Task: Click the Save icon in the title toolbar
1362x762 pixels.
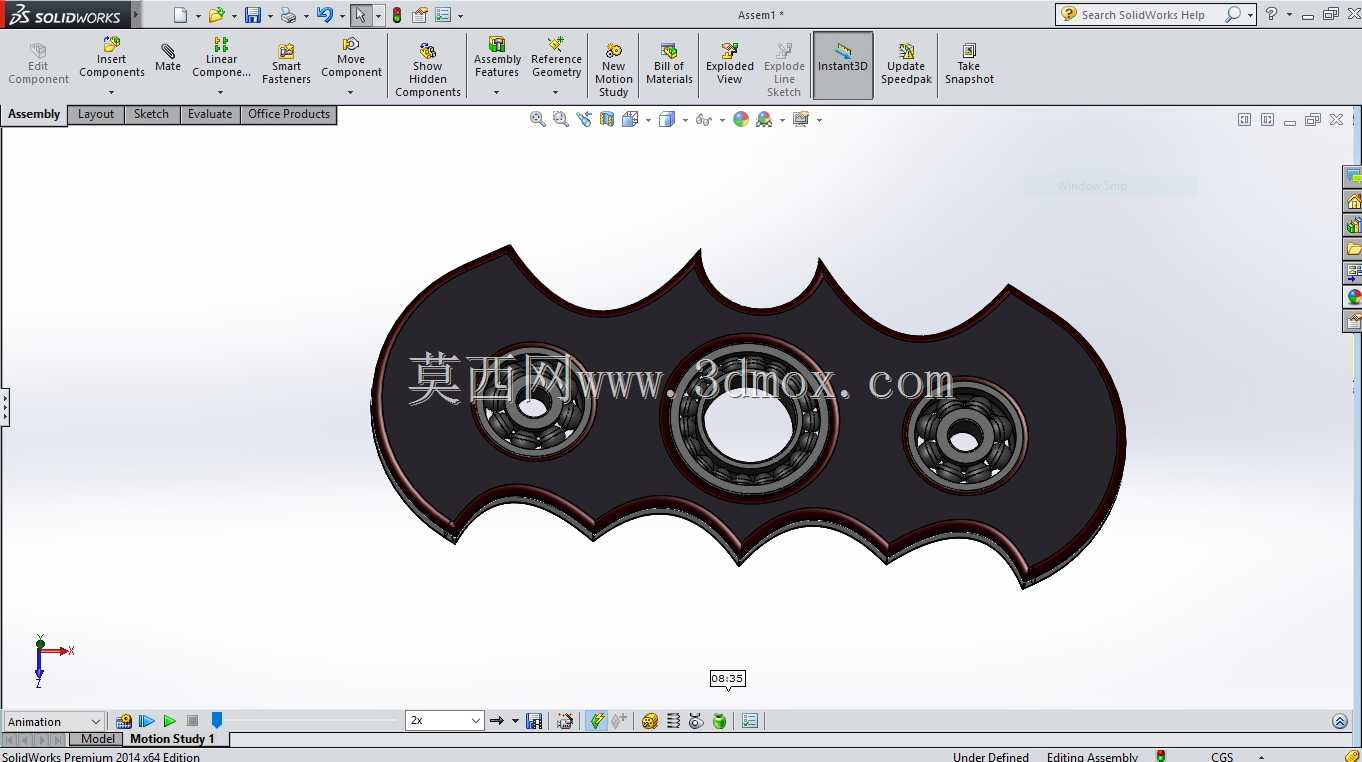Action: pyautogui.click(x=253, y=15)
